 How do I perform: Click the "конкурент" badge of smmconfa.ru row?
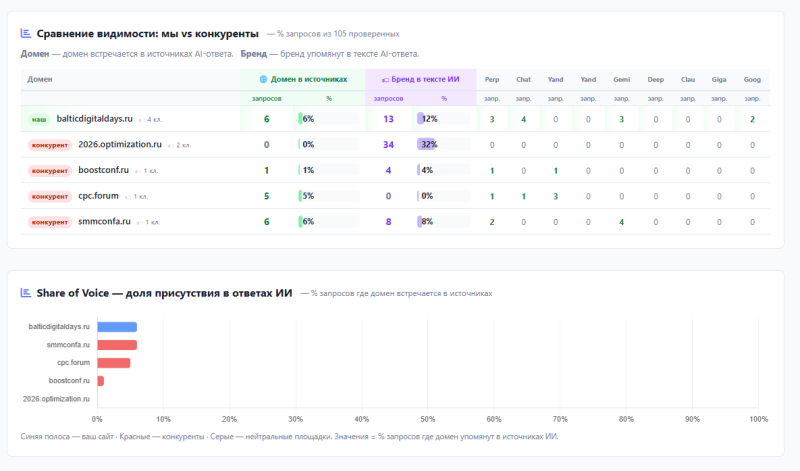(x=49, y=222)
